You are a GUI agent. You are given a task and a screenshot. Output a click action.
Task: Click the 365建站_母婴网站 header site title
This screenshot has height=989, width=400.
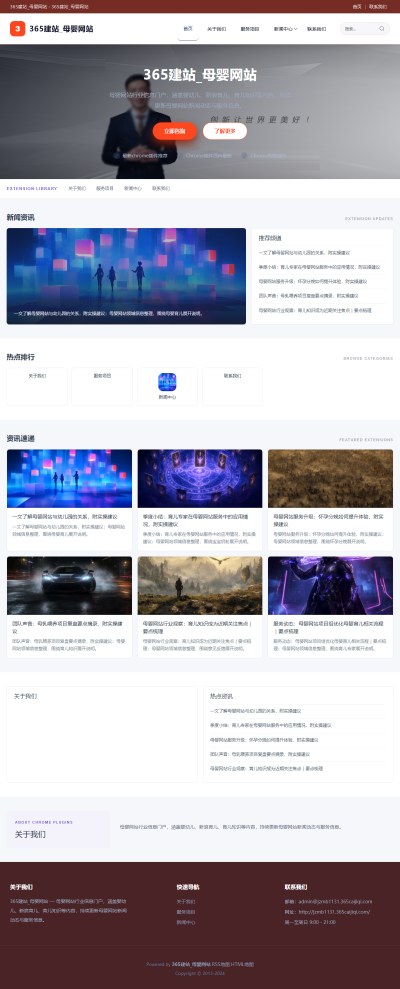tap(62, 28)
